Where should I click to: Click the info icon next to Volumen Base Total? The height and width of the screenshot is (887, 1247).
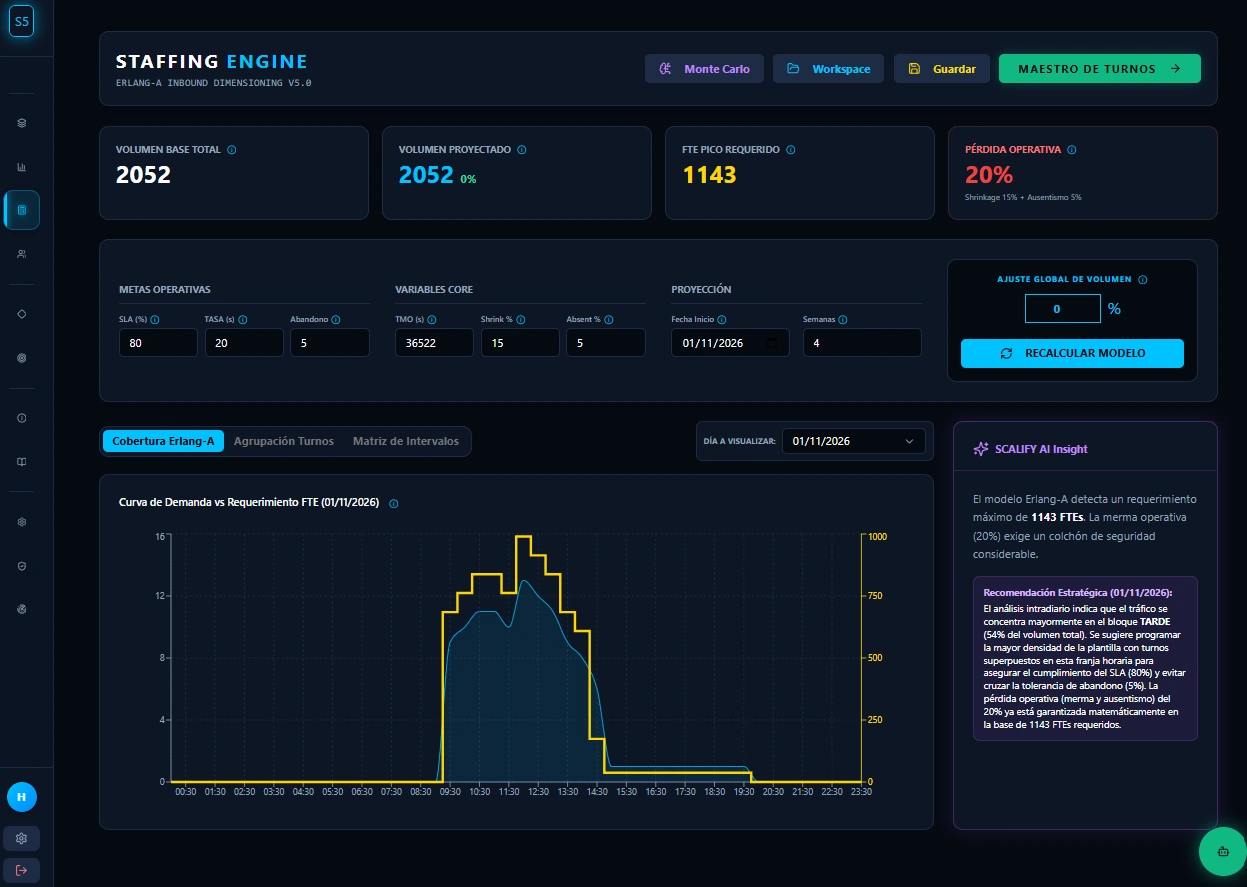click(232, 150)
